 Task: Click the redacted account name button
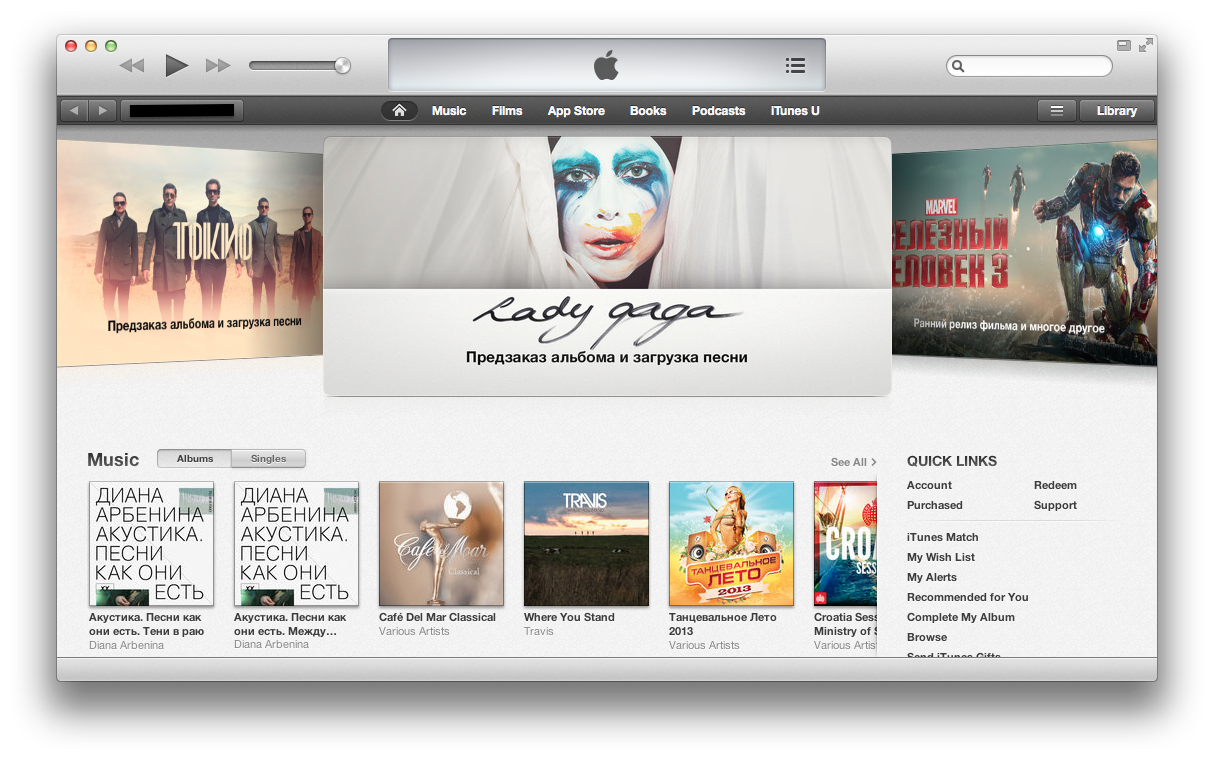pos(182,110)
